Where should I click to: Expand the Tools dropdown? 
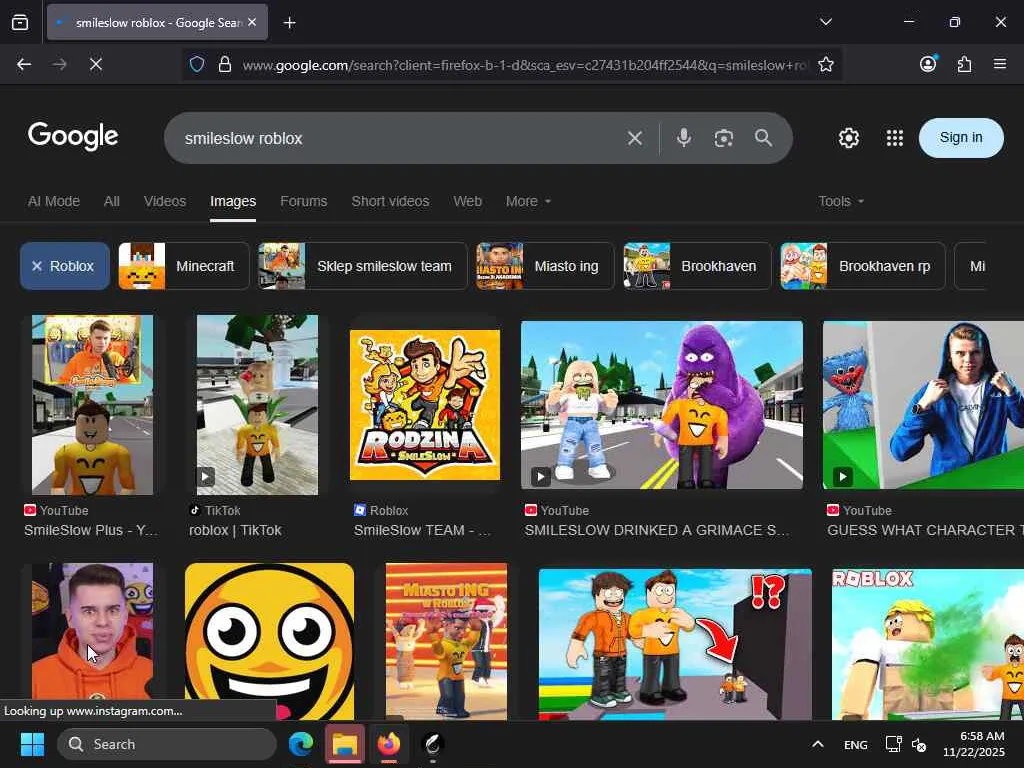coord(841,201)
